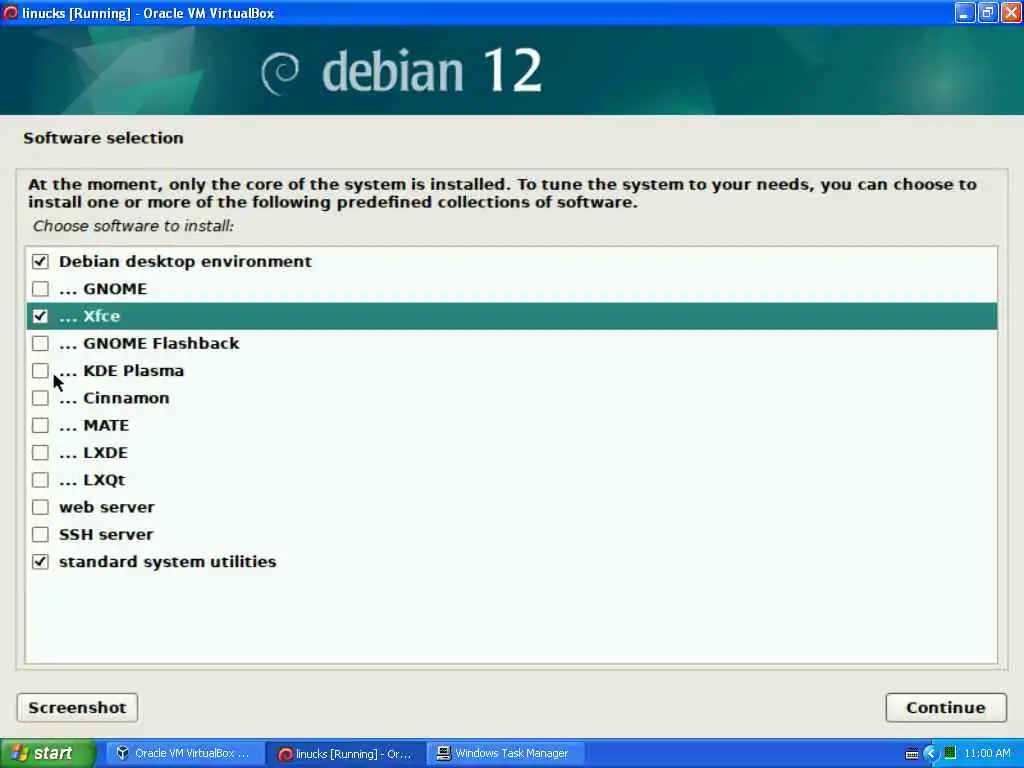The height and width of the screenshot is (768, 1024).
Task: Click the "... LXDE" row text
Action: coord(93,453)
